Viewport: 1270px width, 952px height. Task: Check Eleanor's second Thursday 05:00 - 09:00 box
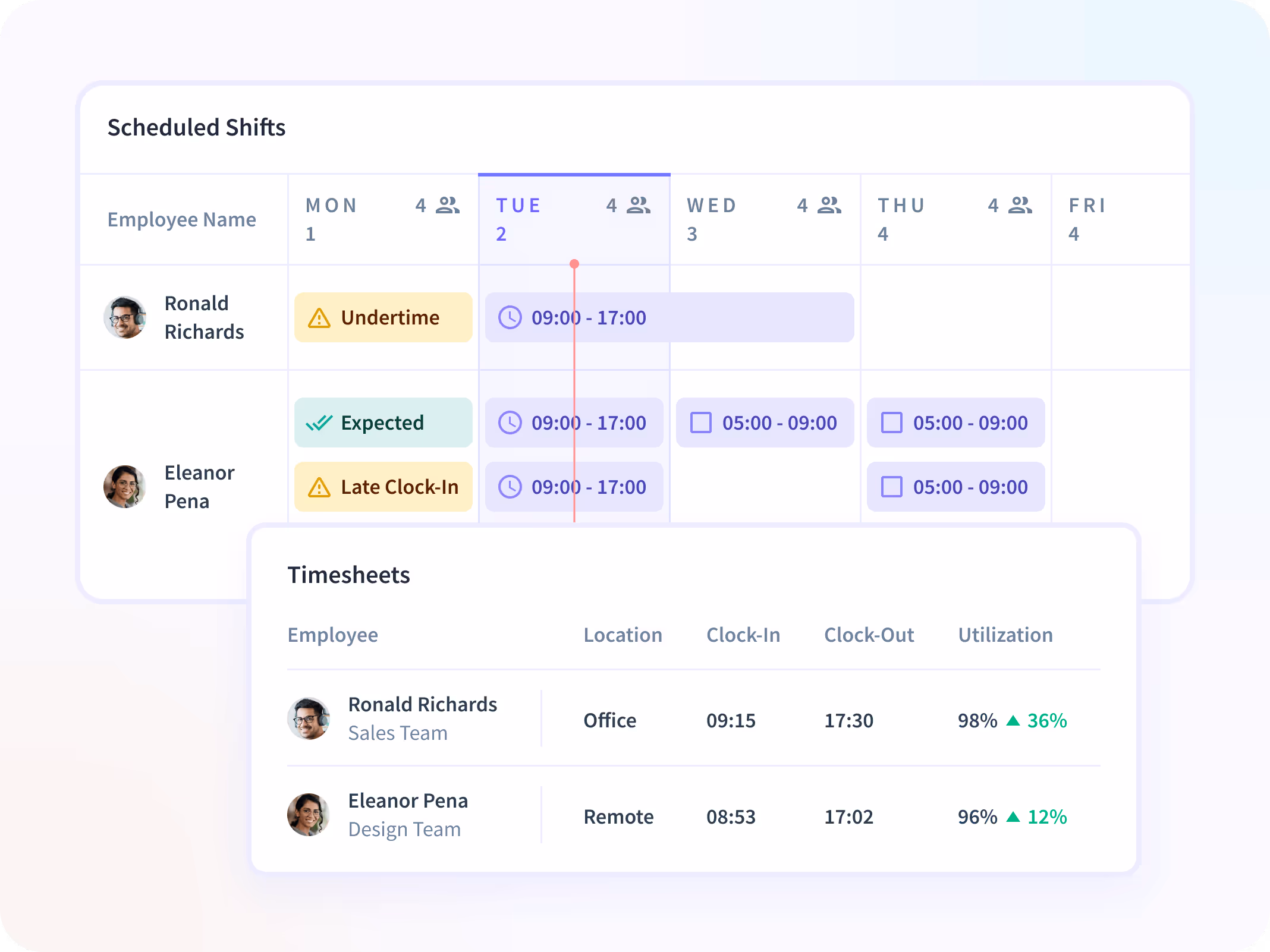pos(892,487)
